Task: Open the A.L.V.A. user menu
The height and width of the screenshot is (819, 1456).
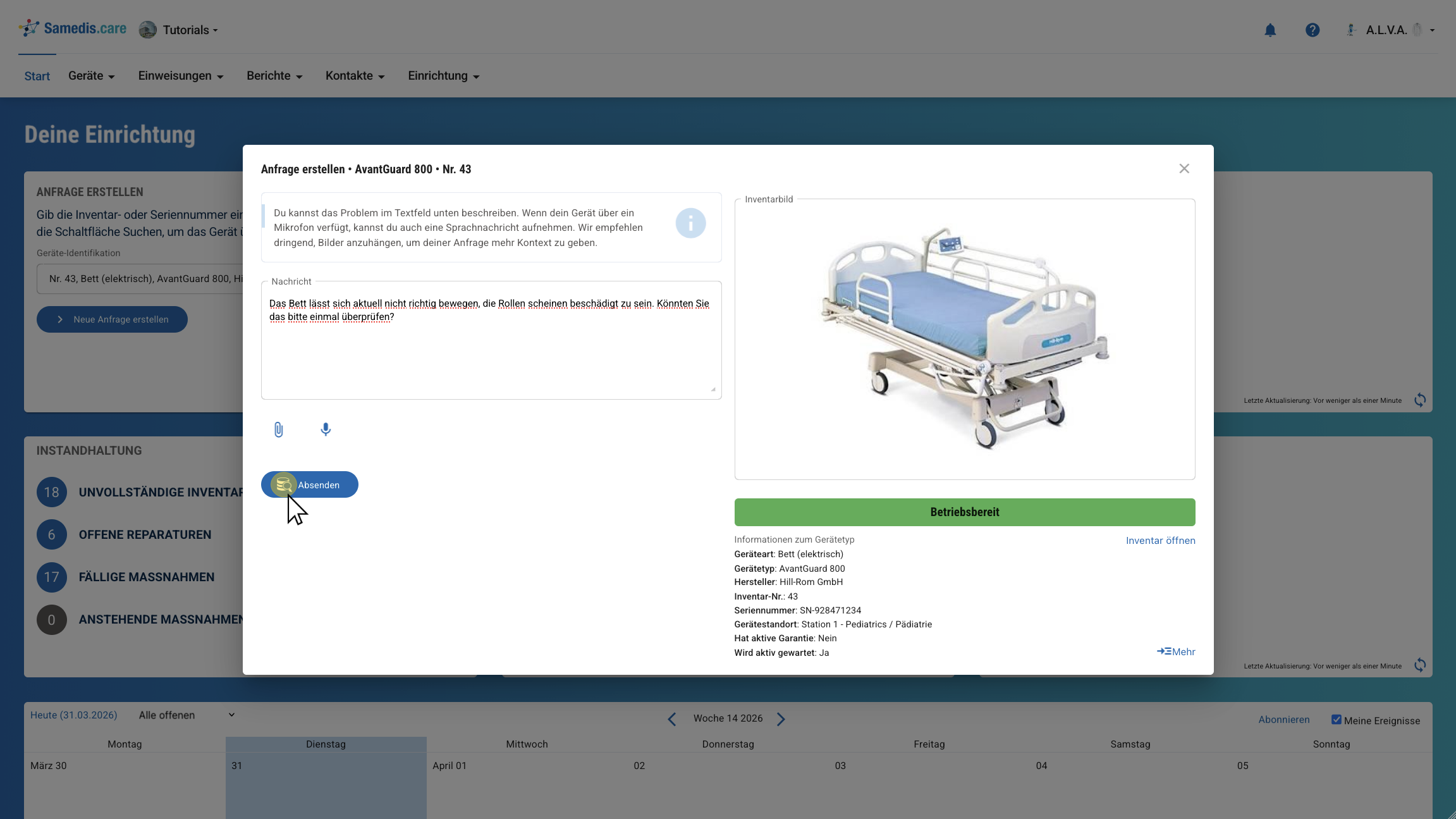Action: pos(1390,30)
